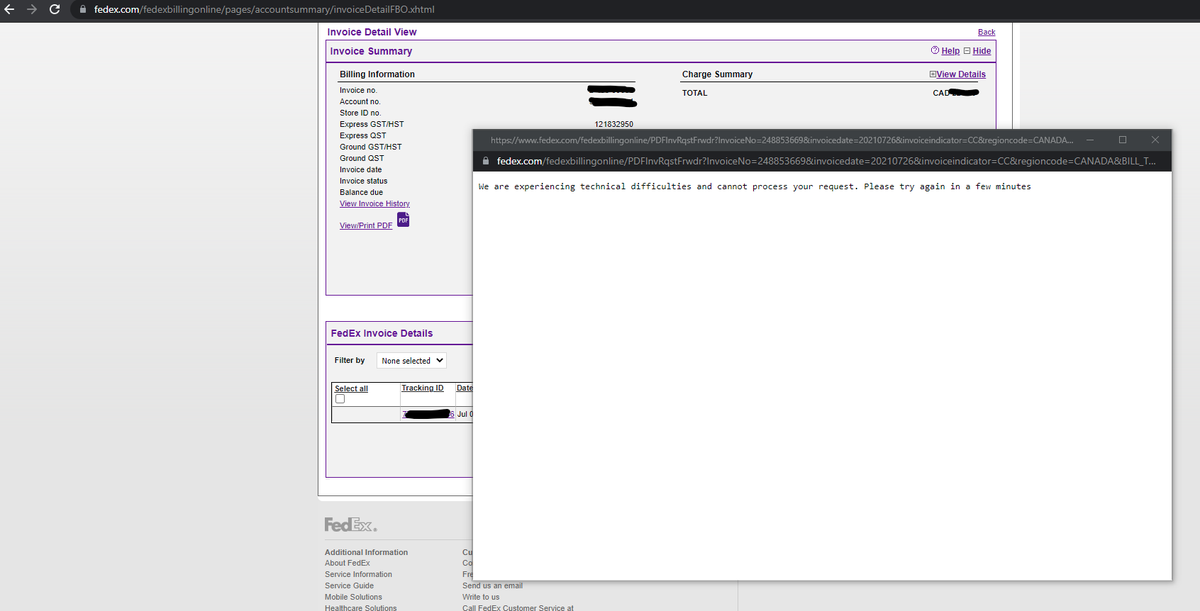Open the purple PDF icon
1200x611 pixels.
(403, 220)
